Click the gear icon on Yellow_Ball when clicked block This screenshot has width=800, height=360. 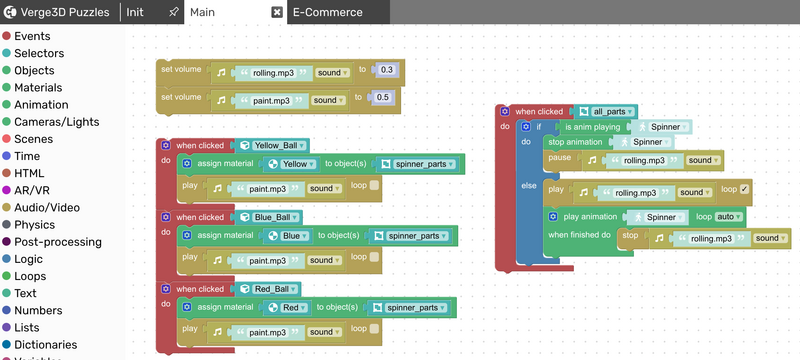pos(165,145)
